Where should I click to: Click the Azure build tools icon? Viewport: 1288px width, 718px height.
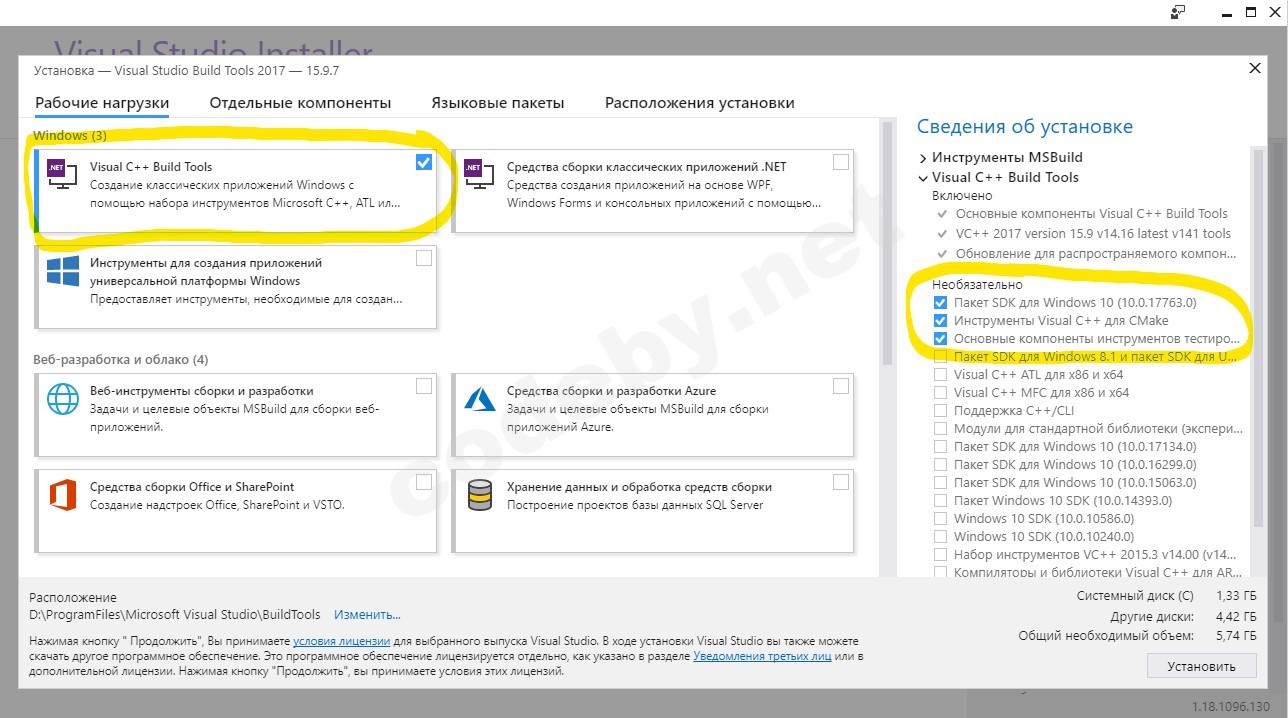point(479,399)
